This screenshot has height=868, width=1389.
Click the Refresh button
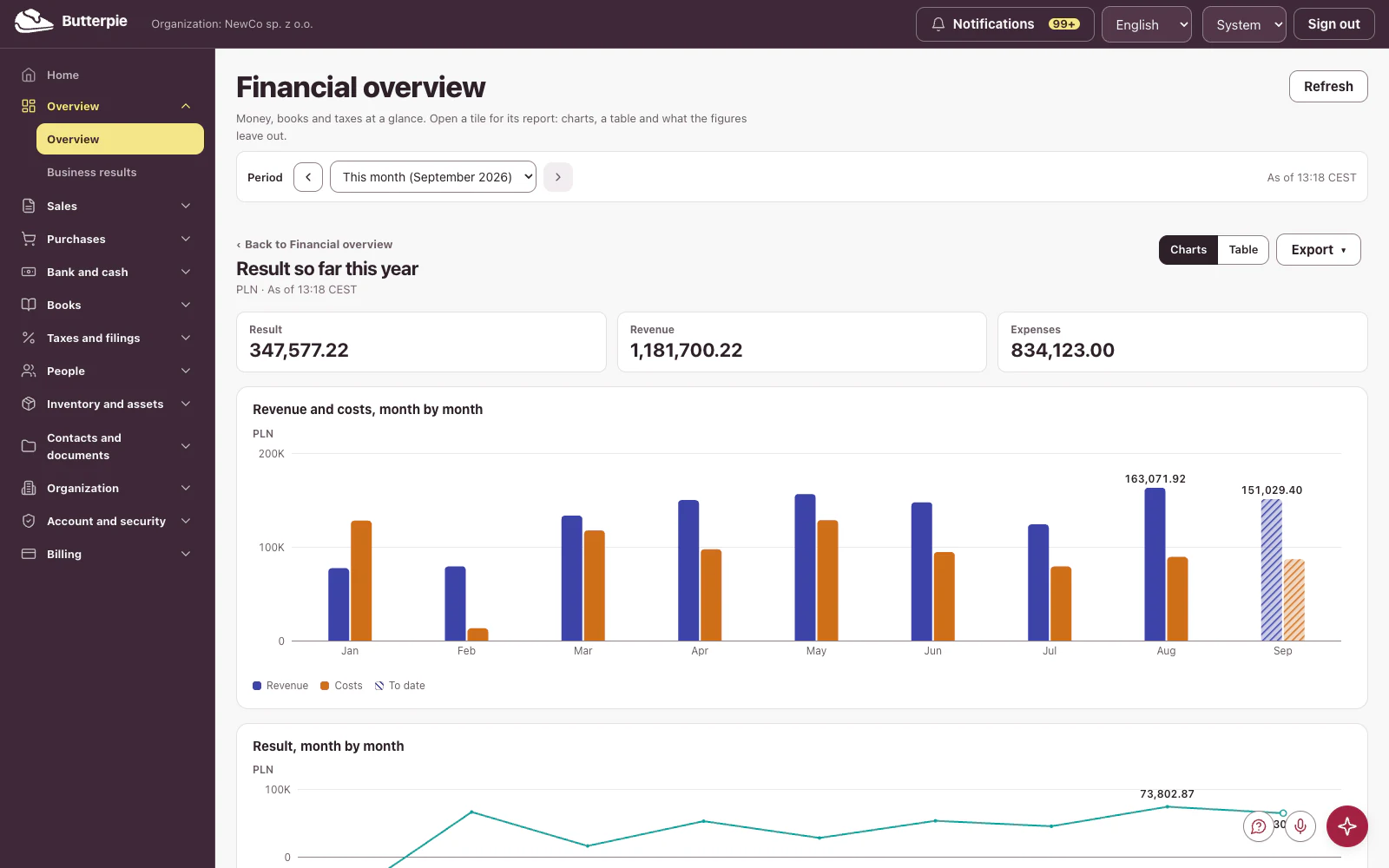click(x=1328, y=87)
